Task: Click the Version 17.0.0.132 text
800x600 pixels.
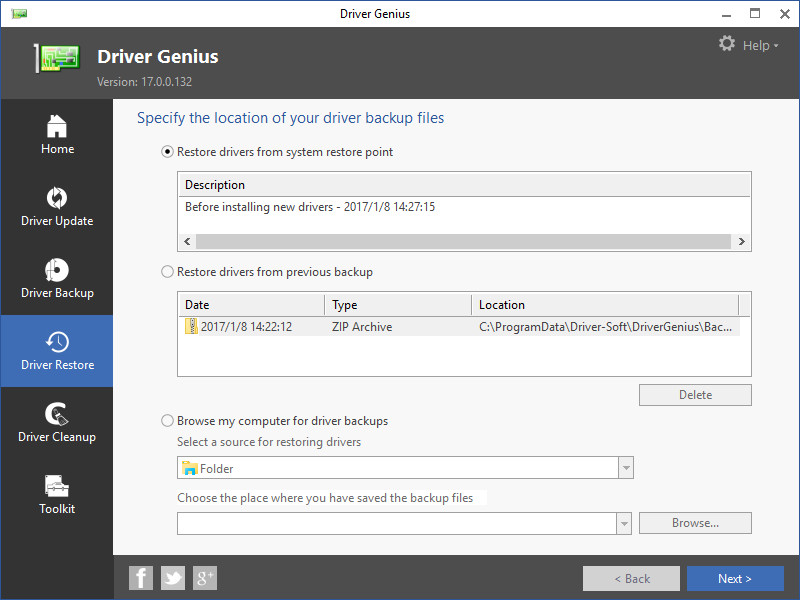Action: pos(144,82)
